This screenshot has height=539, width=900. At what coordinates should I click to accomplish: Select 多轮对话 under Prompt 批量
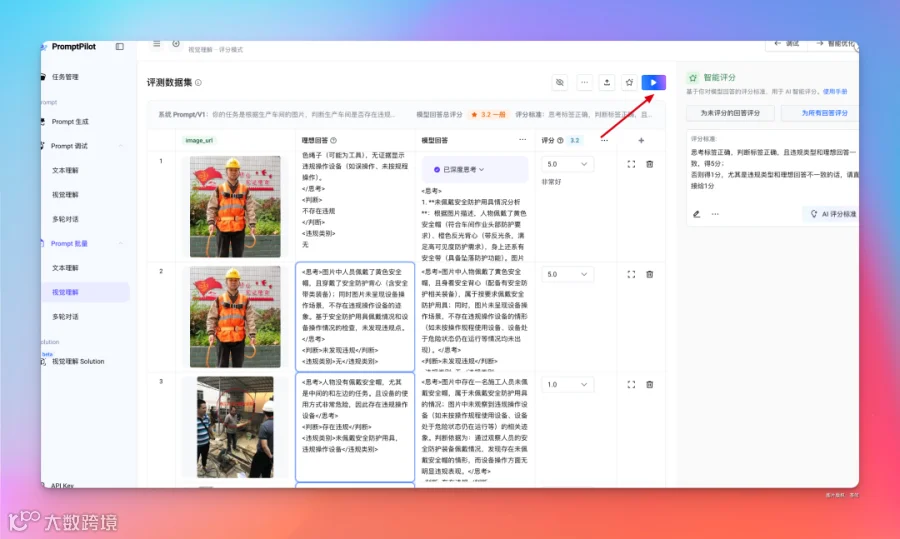(65, 317)
